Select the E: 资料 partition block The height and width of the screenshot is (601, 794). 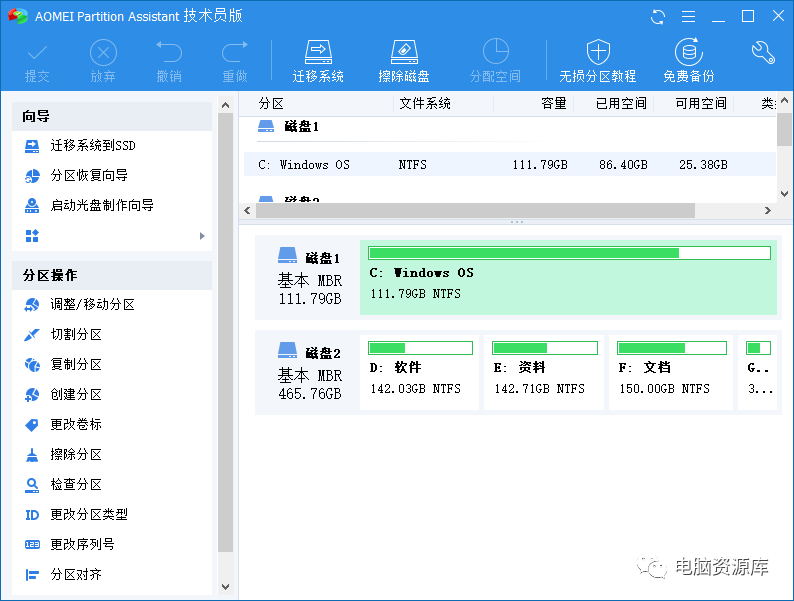point(544,372)
